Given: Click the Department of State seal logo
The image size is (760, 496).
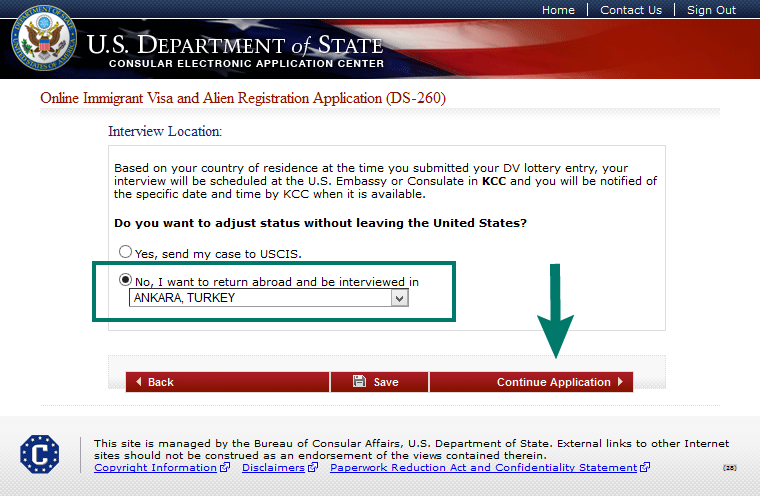Looking at the screenshot, I should 44,38.
